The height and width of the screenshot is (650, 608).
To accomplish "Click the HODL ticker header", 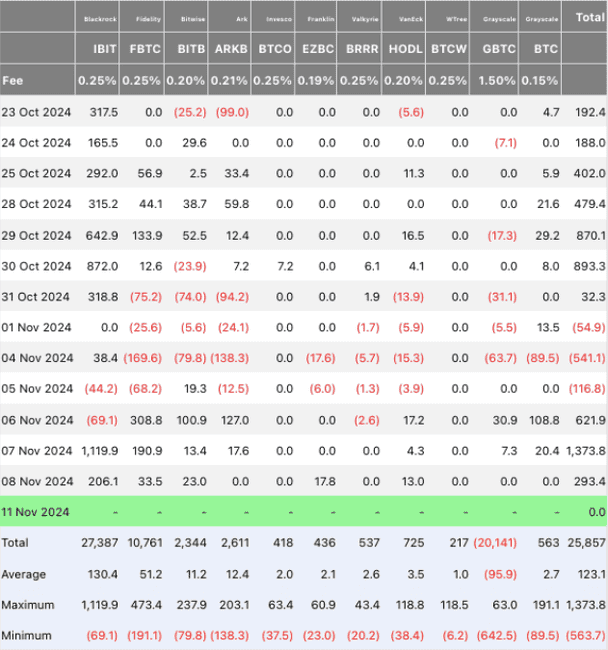I will tap(405, 47).
